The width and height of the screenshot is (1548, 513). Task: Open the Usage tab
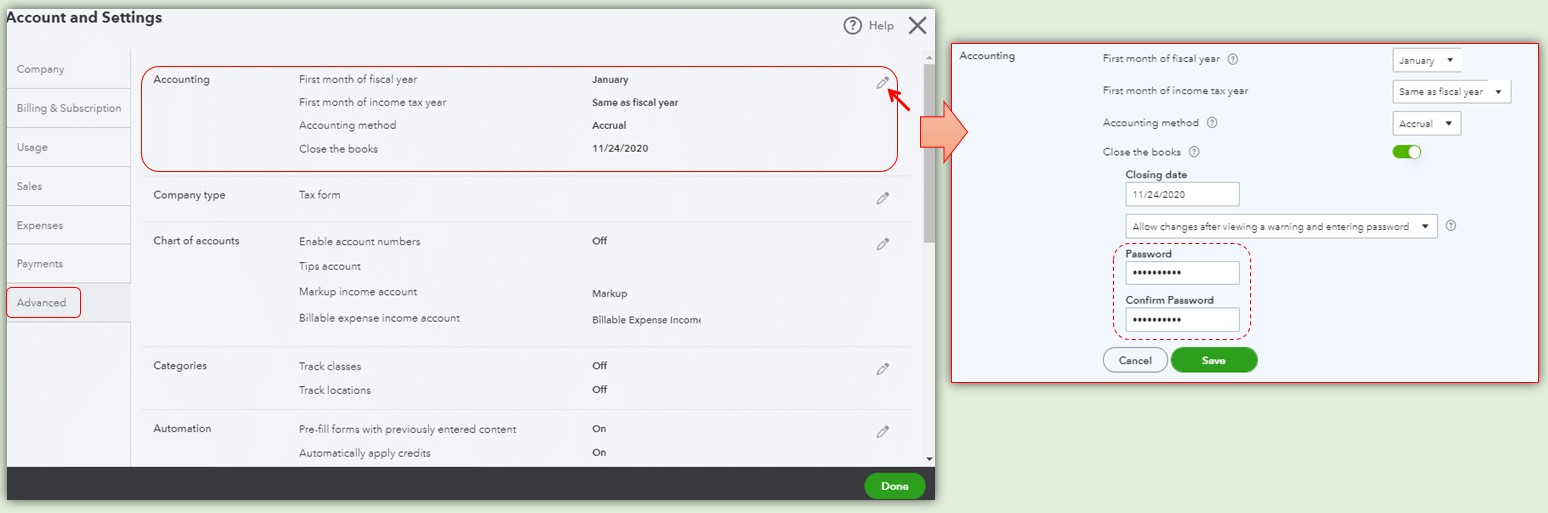point(68,147)
